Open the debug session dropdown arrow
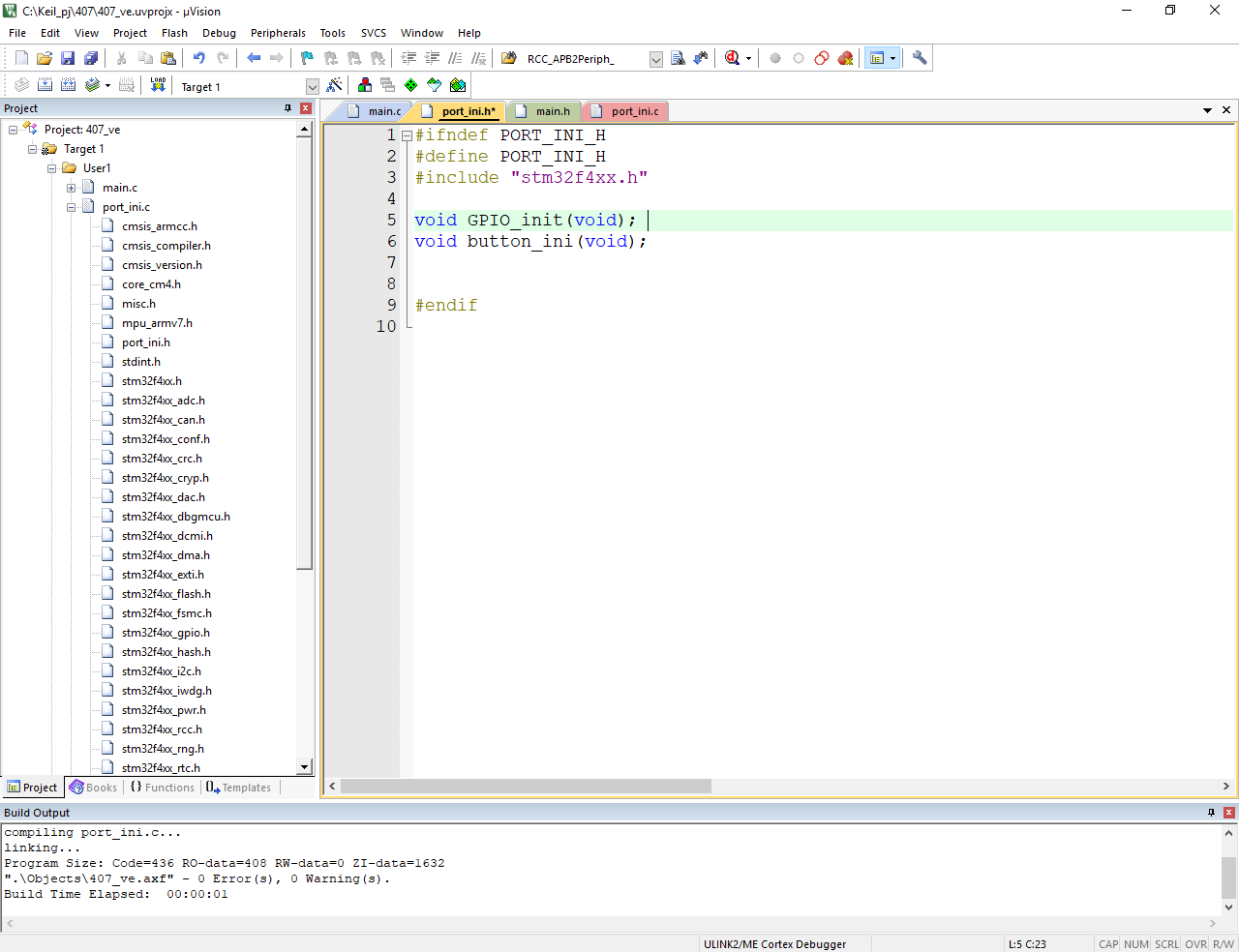Screen dimensions: 1239x952 [748, 58]
